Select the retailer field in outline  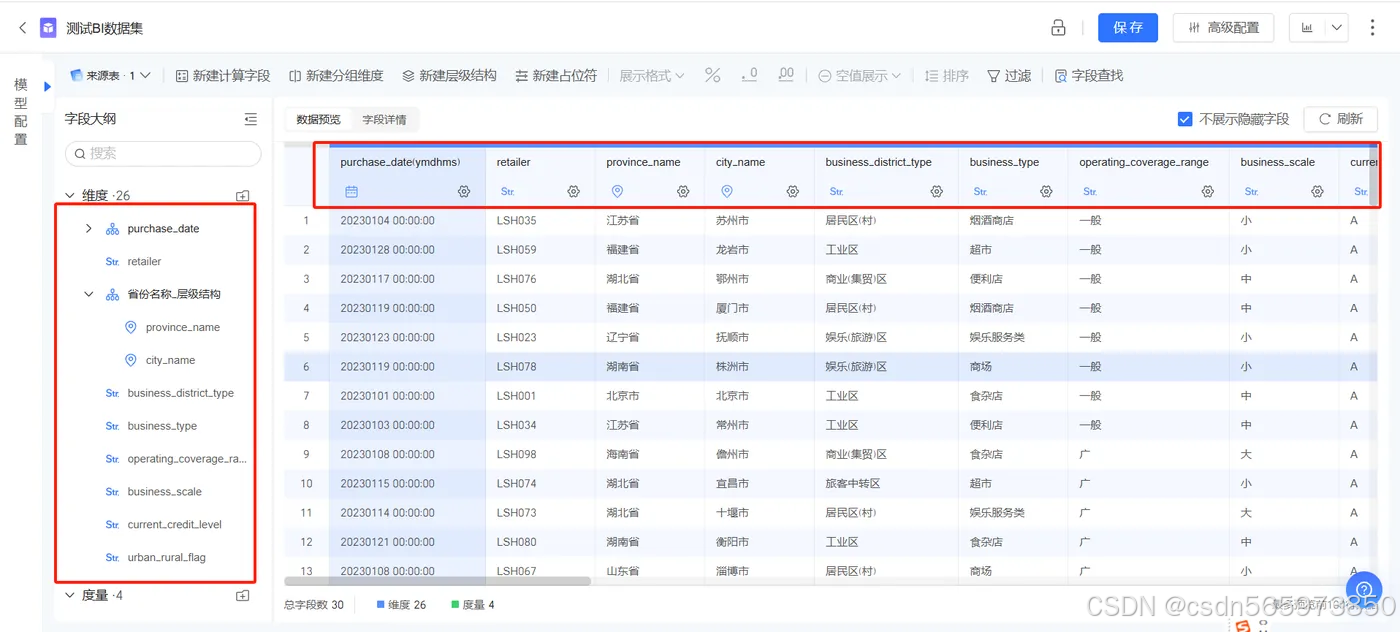coord(144,262)
